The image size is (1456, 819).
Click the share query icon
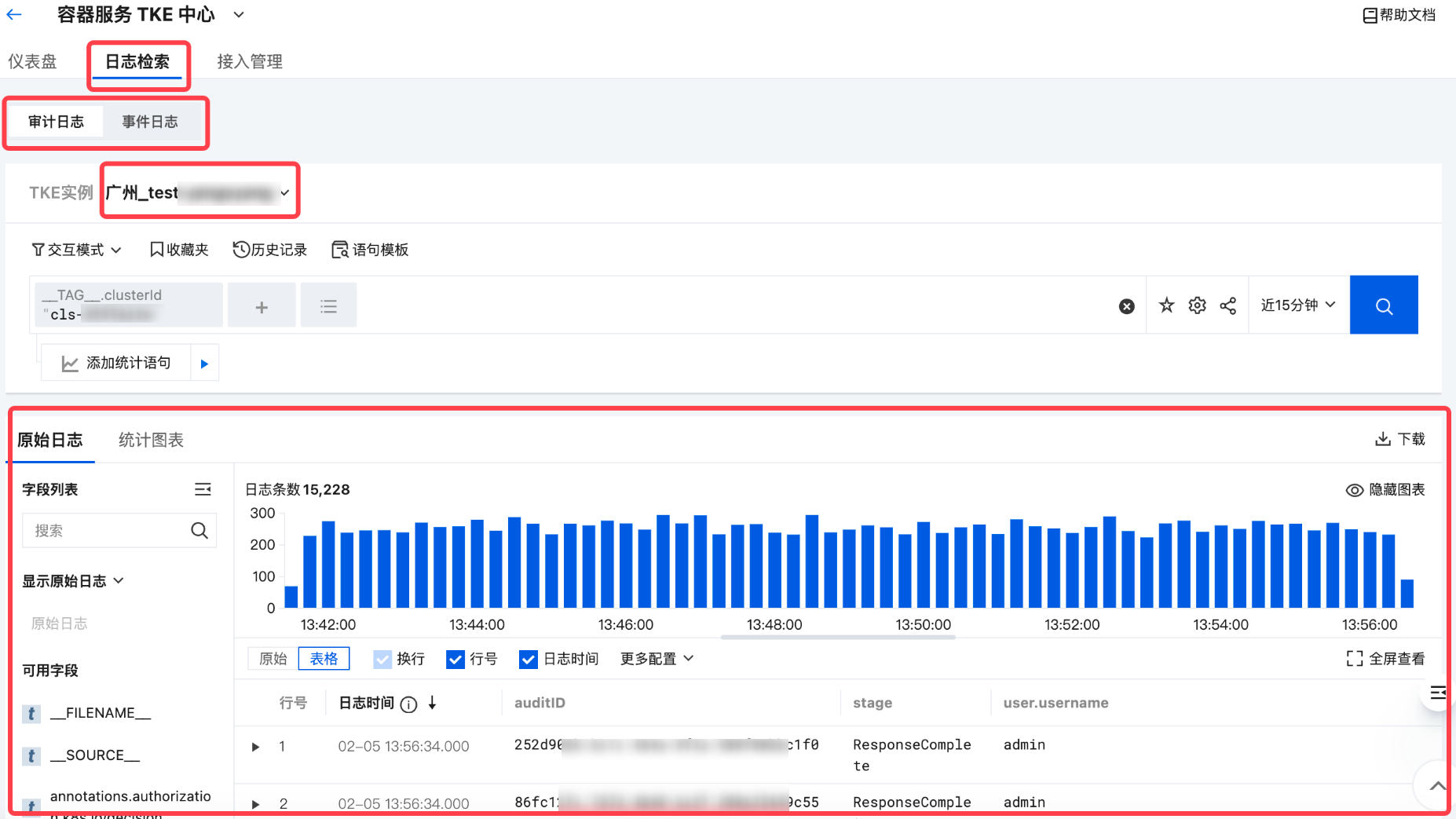coord(1228,305)
